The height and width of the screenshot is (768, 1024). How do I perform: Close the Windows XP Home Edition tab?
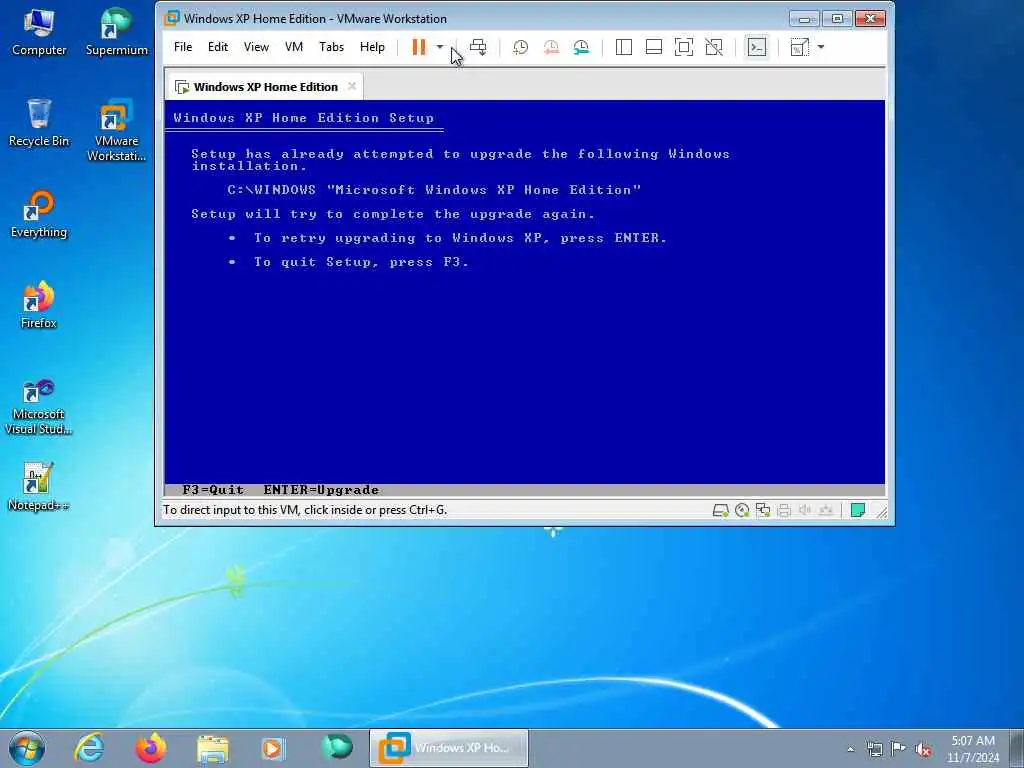[352, 86]
